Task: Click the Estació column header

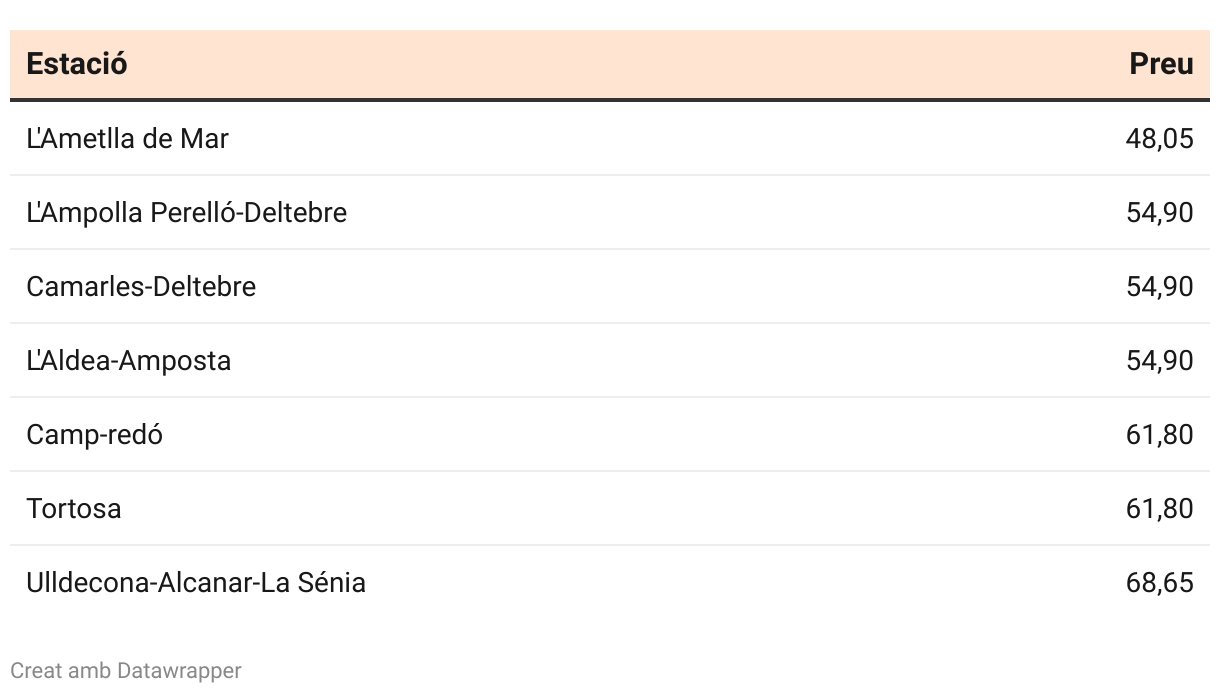Action: [77, 64]
